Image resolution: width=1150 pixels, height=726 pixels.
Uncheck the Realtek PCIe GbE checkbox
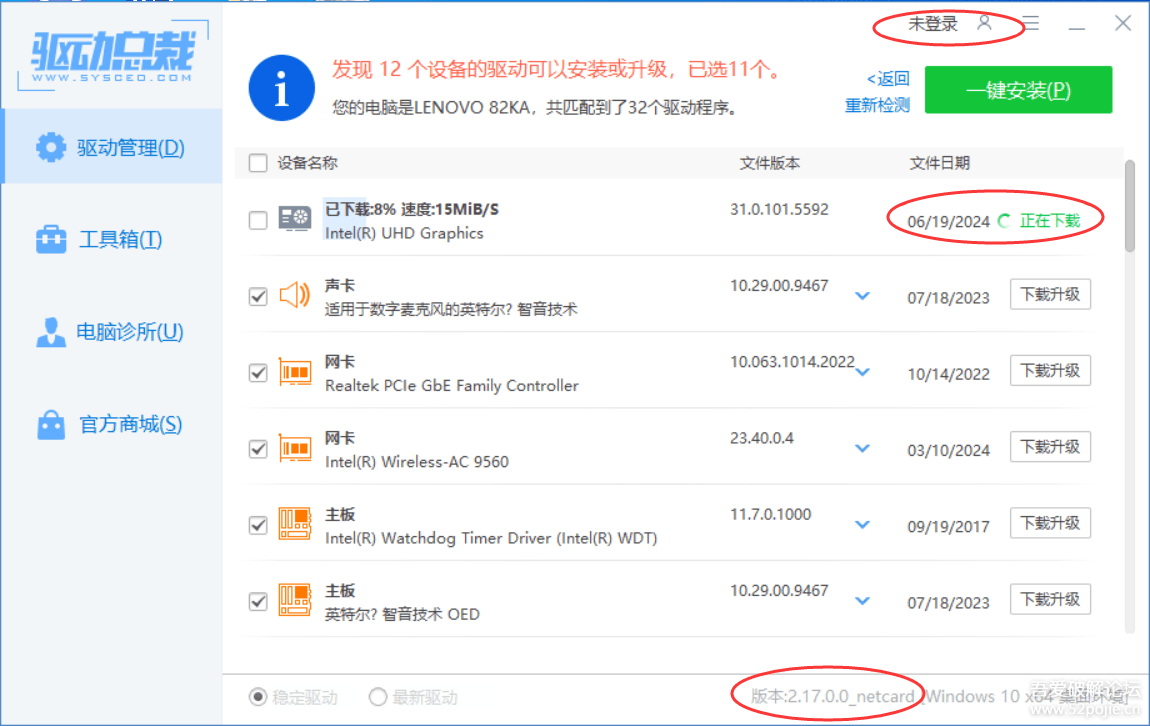pos(258,373)
